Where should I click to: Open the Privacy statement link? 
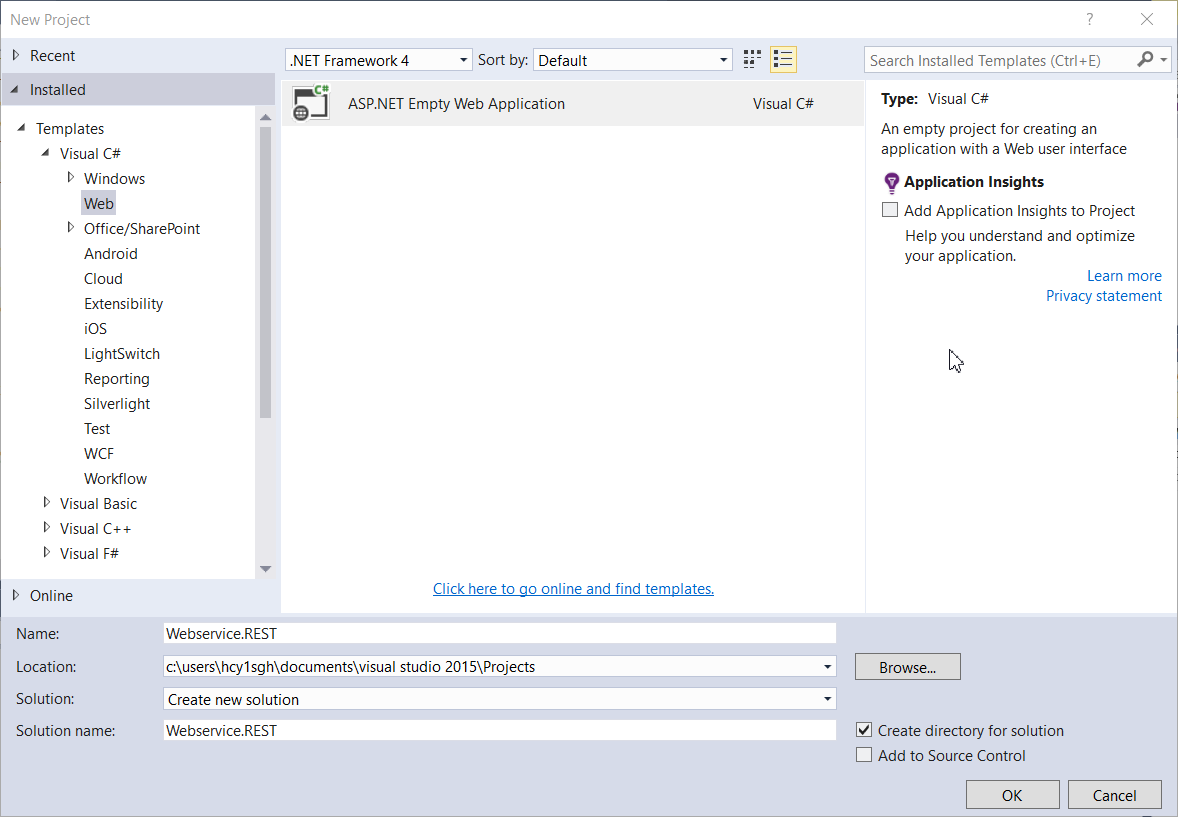click(1104, 296)
